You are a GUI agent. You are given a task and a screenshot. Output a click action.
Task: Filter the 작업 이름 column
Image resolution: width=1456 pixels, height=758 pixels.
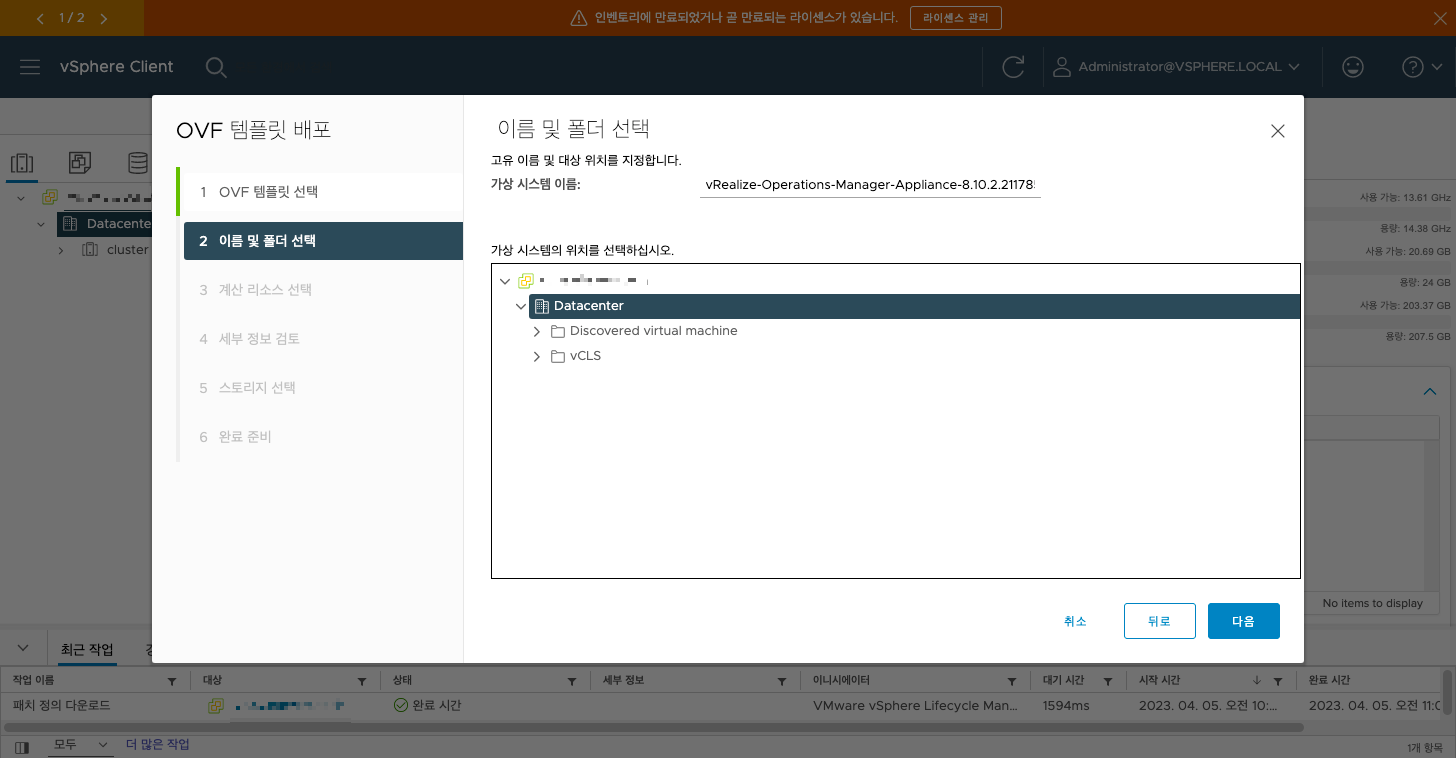click(171, 681)
